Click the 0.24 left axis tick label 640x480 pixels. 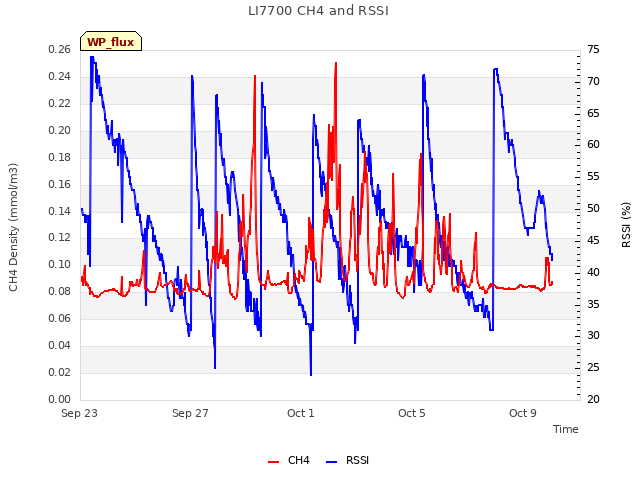click(x=60, y=76)
